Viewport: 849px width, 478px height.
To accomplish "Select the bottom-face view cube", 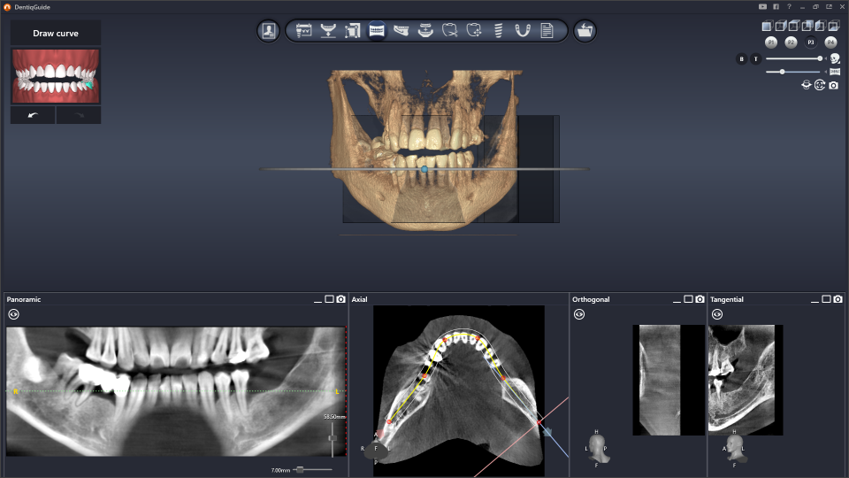I will 834,26.
